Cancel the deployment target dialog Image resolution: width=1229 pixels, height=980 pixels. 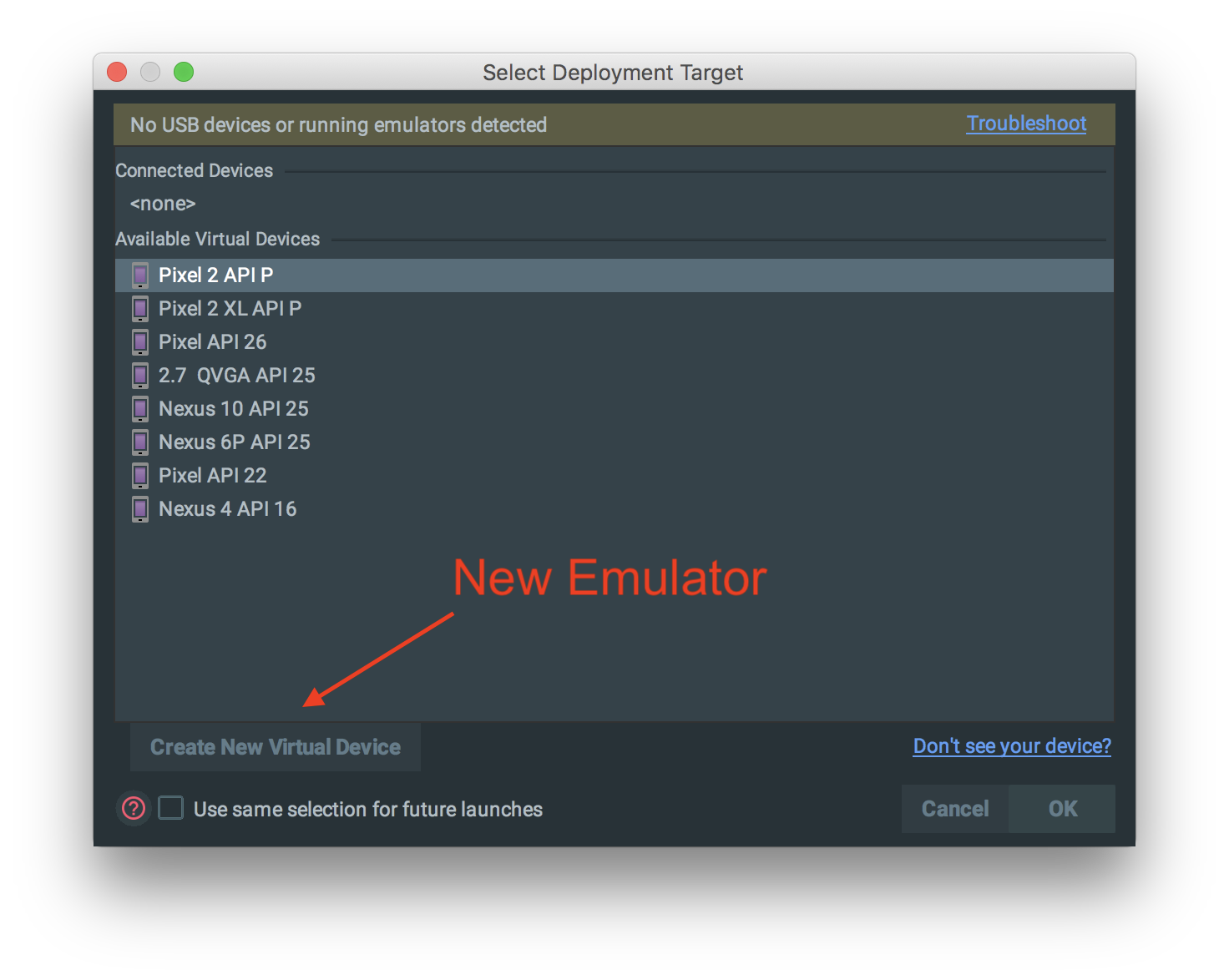(955, 809)
